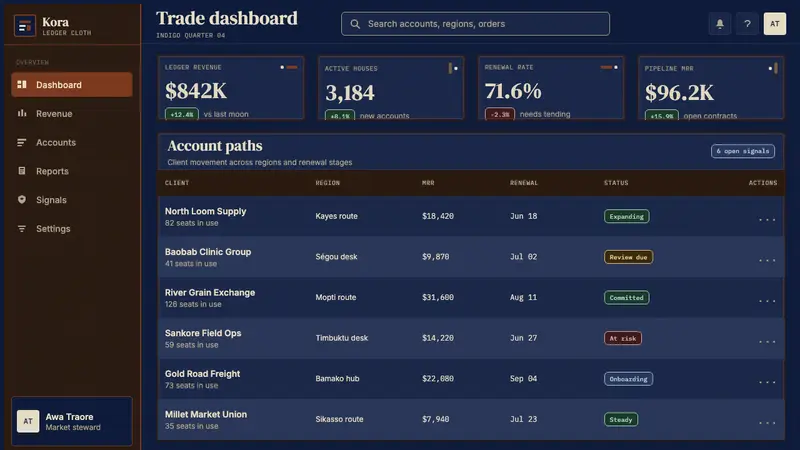Sort by the MRR column header

(428, 183)
